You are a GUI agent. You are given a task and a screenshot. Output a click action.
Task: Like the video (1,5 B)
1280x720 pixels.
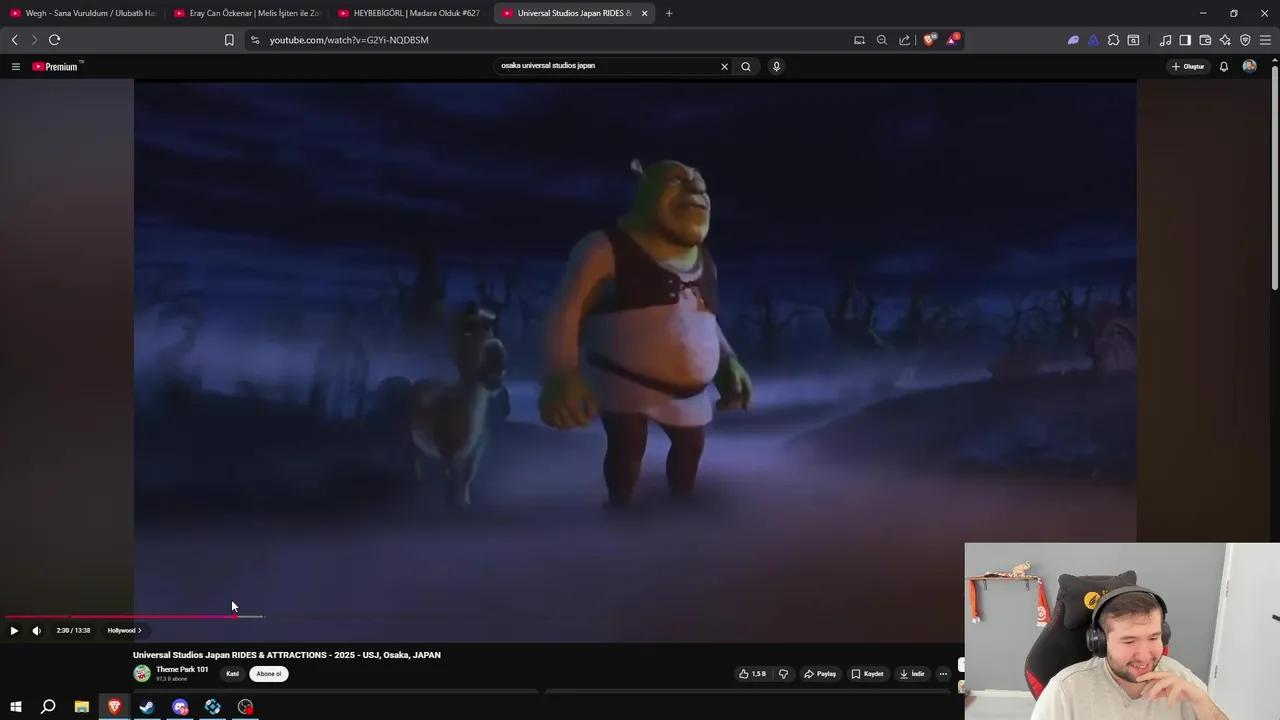pos(752,674)
